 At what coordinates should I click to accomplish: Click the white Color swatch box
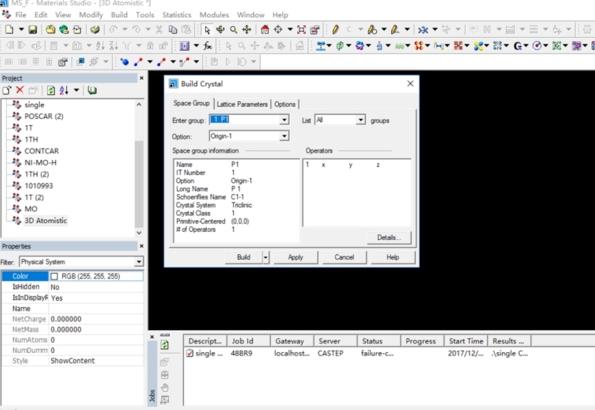tap(54, 276)
